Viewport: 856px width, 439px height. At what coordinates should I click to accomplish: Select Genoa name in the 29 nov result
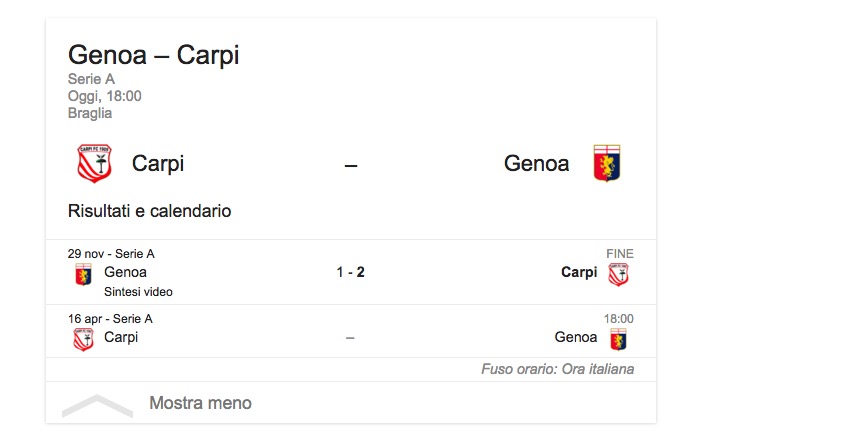click(125, 272)
